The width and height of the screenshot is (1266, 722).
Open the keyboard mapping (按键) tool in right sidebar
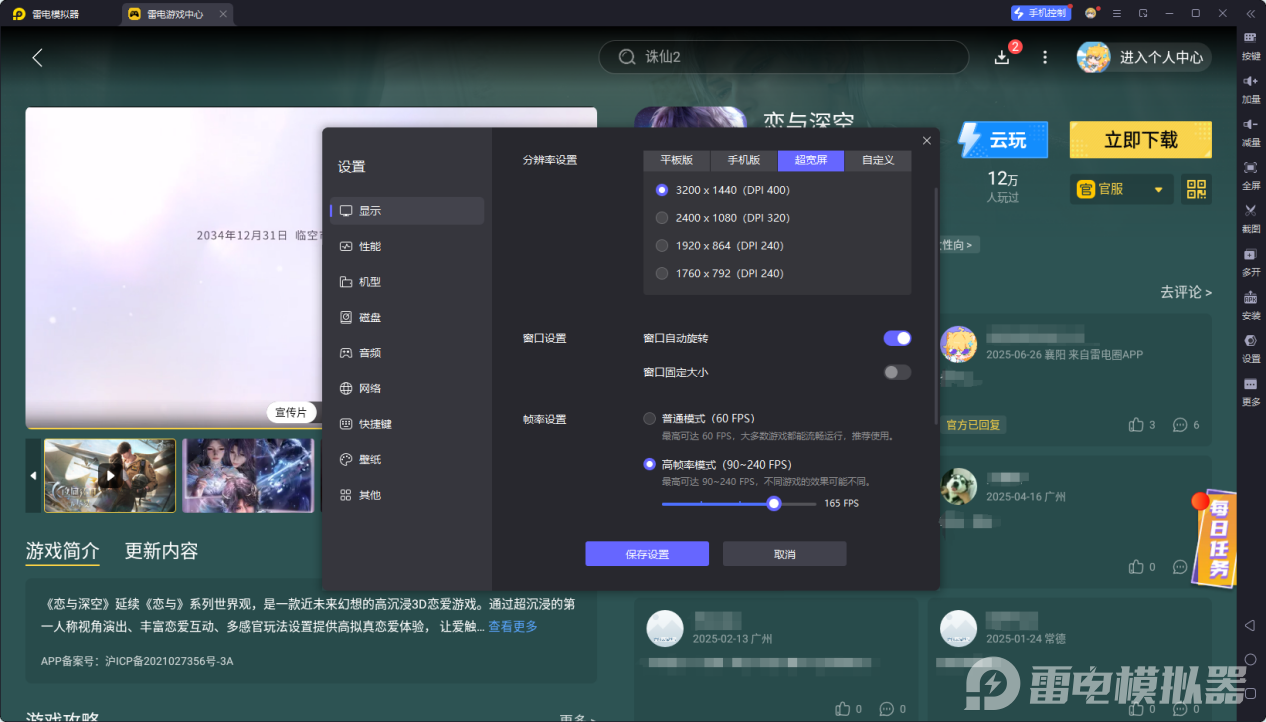pos(1250,45)
